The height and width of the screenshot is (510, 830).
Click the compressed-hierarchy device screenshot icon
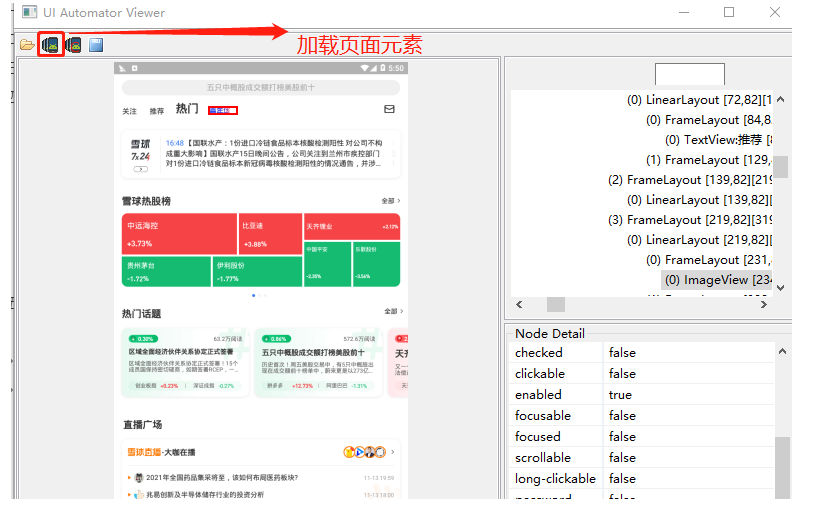point(74,45)
